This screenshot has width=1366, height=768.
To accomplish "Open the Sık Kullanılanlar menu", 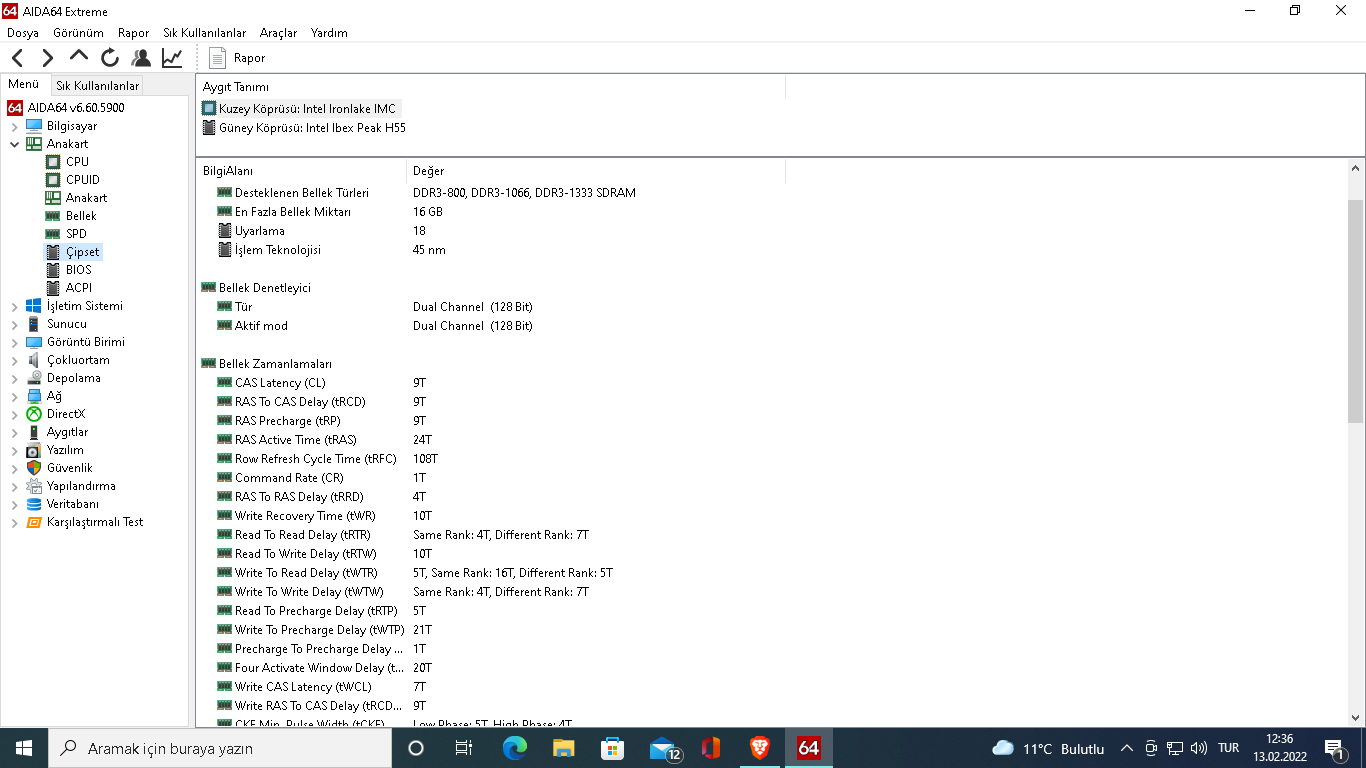I will (204, 33).
